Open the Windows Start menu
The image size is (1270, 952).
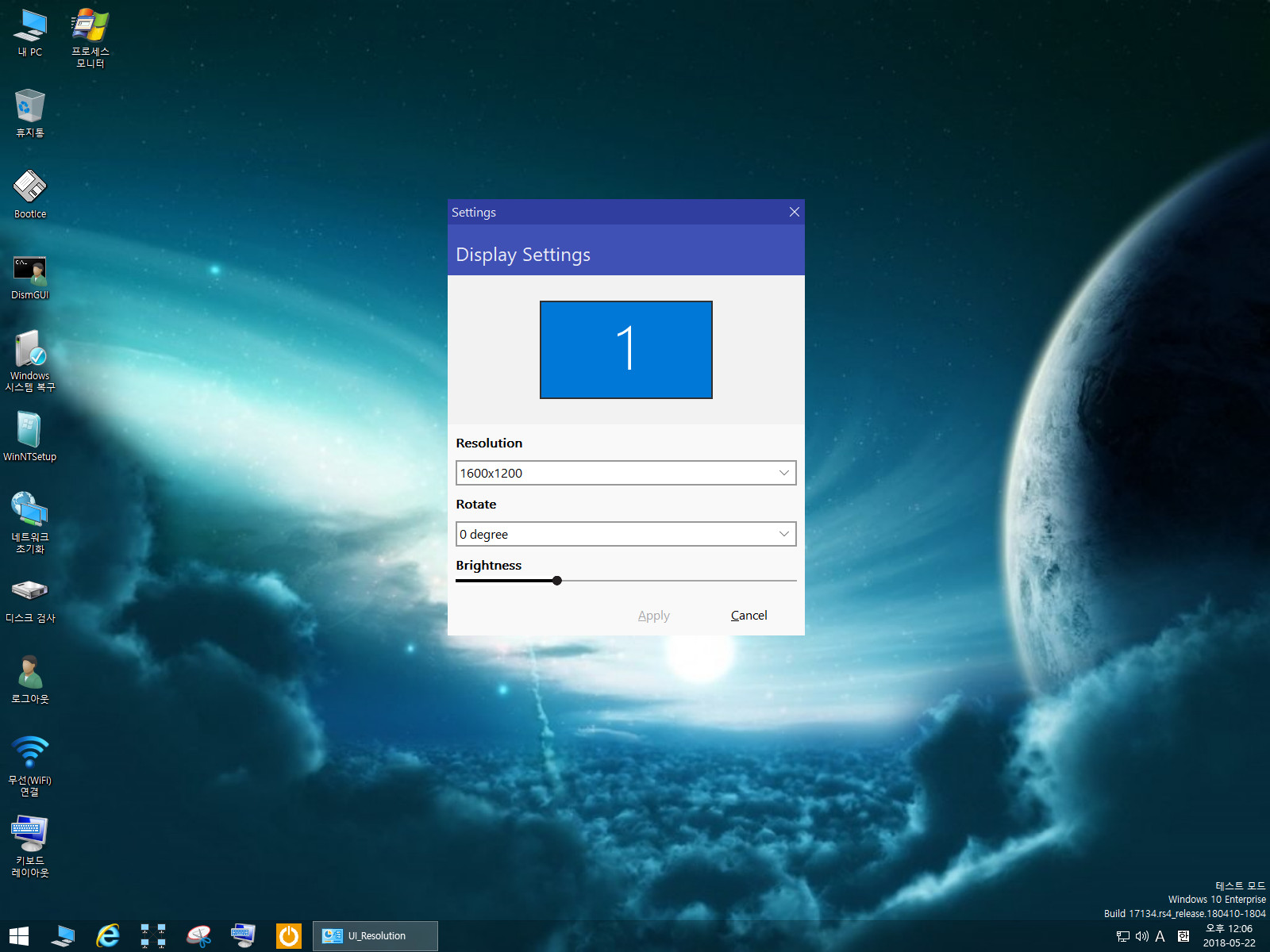coord(18,936)
